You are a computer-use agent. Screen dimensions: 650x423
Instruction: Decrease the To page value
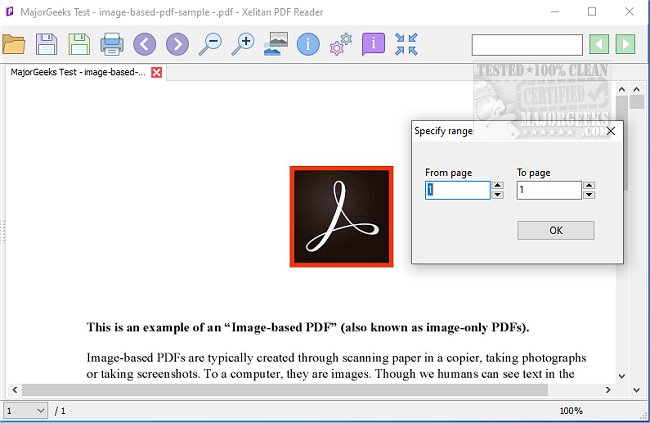point(589,195)
